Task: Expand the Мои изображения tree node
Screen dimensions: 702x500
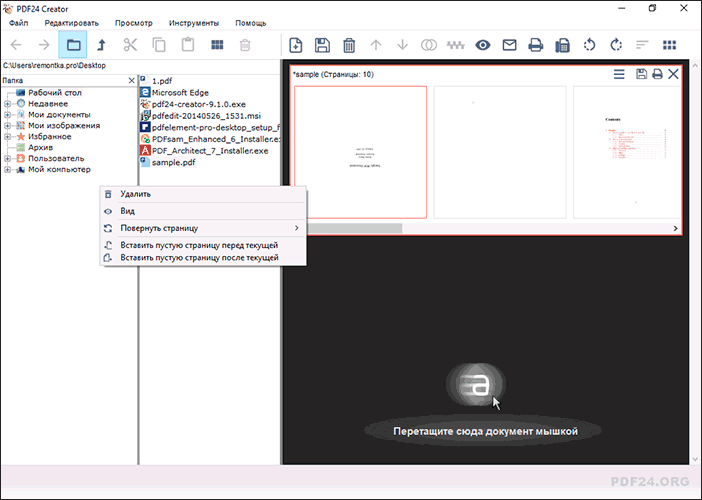Action: point(7,126)
